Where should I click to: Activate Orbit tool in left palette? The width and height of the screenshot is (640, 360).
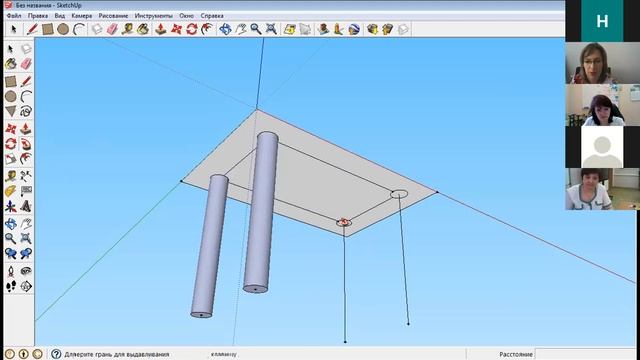11,224
